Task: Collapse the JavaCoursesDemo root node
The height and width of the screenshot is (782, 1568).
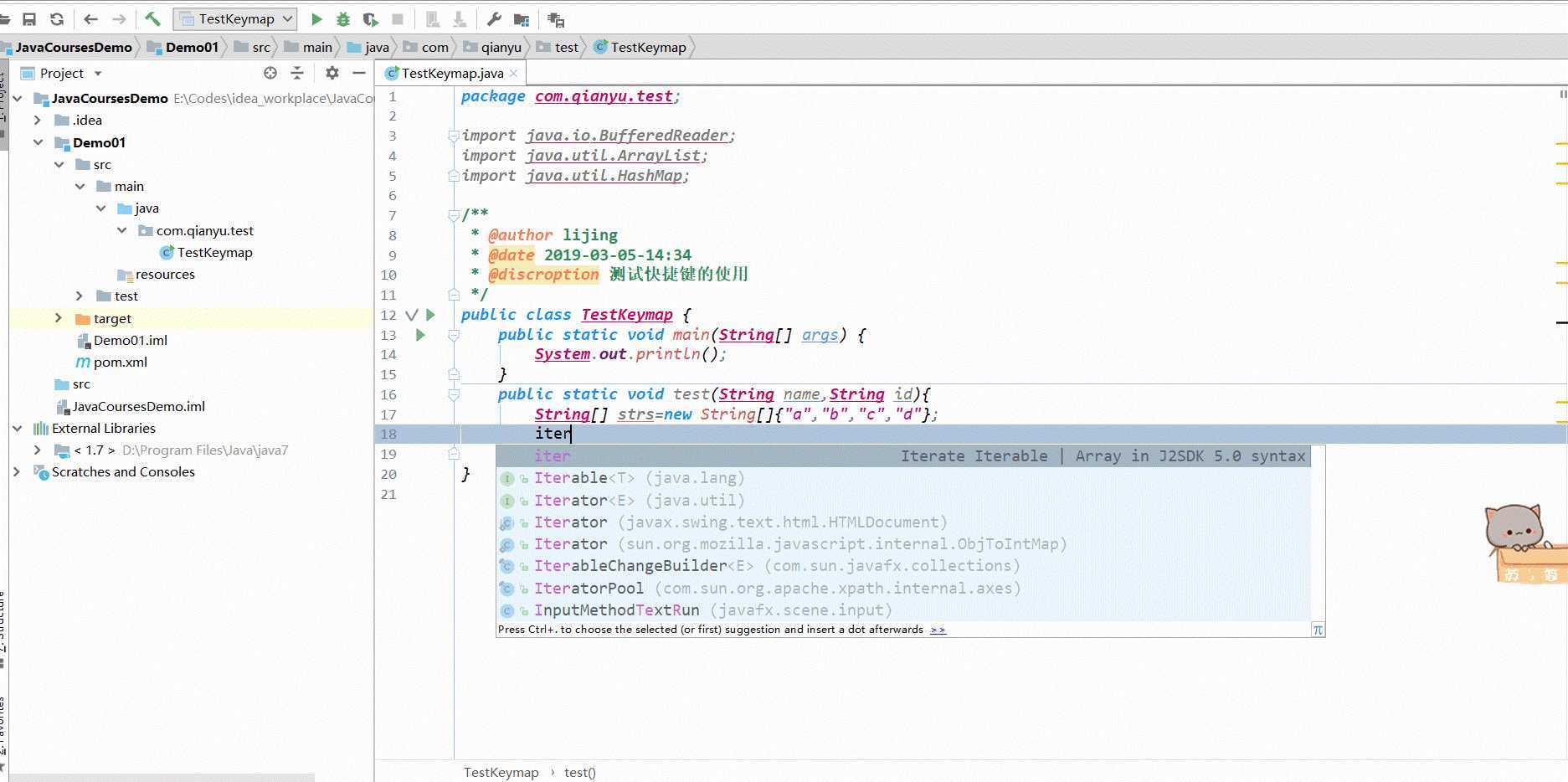Action: pos(17,98)
